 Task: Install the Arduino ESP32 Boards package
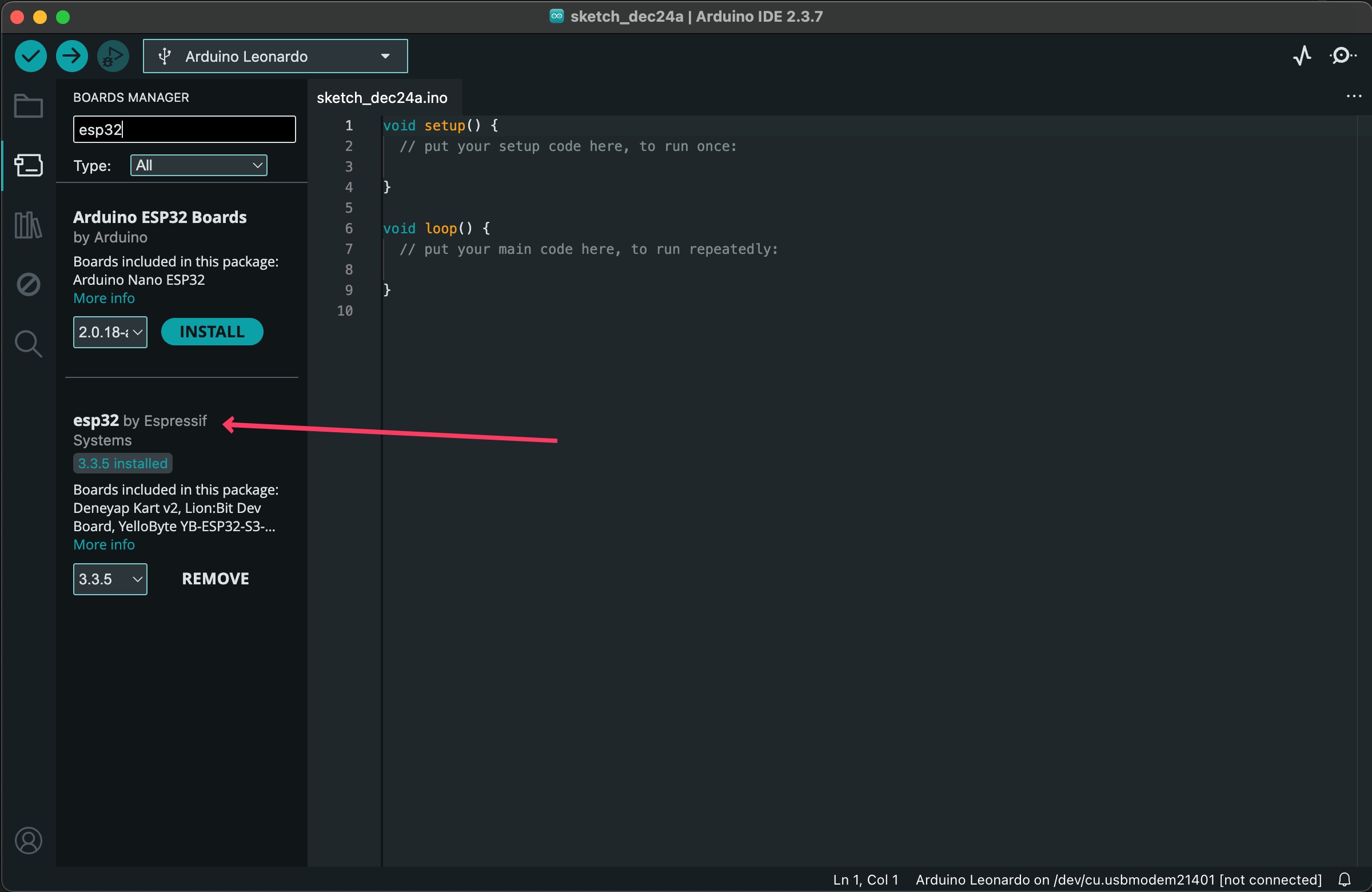tap(212, 332)
